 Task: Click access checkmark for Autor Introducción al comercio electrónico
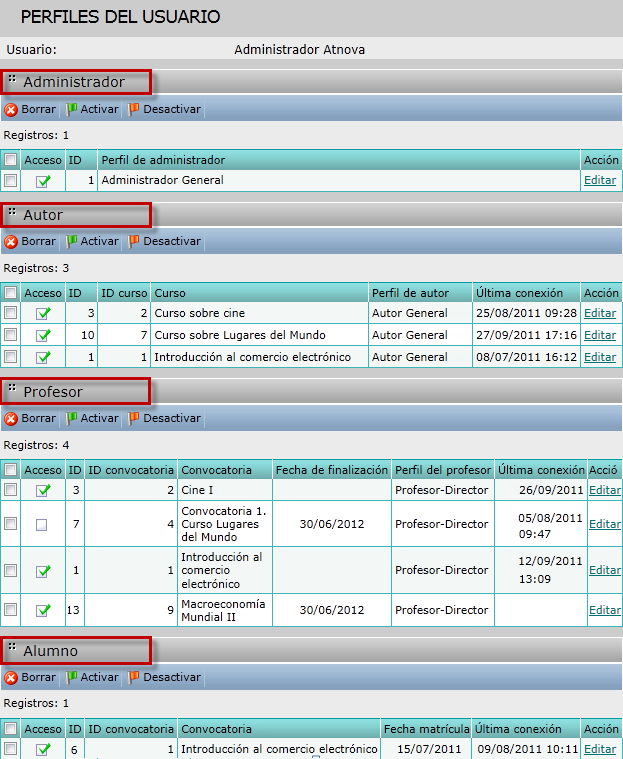click(x=43, y=357)
